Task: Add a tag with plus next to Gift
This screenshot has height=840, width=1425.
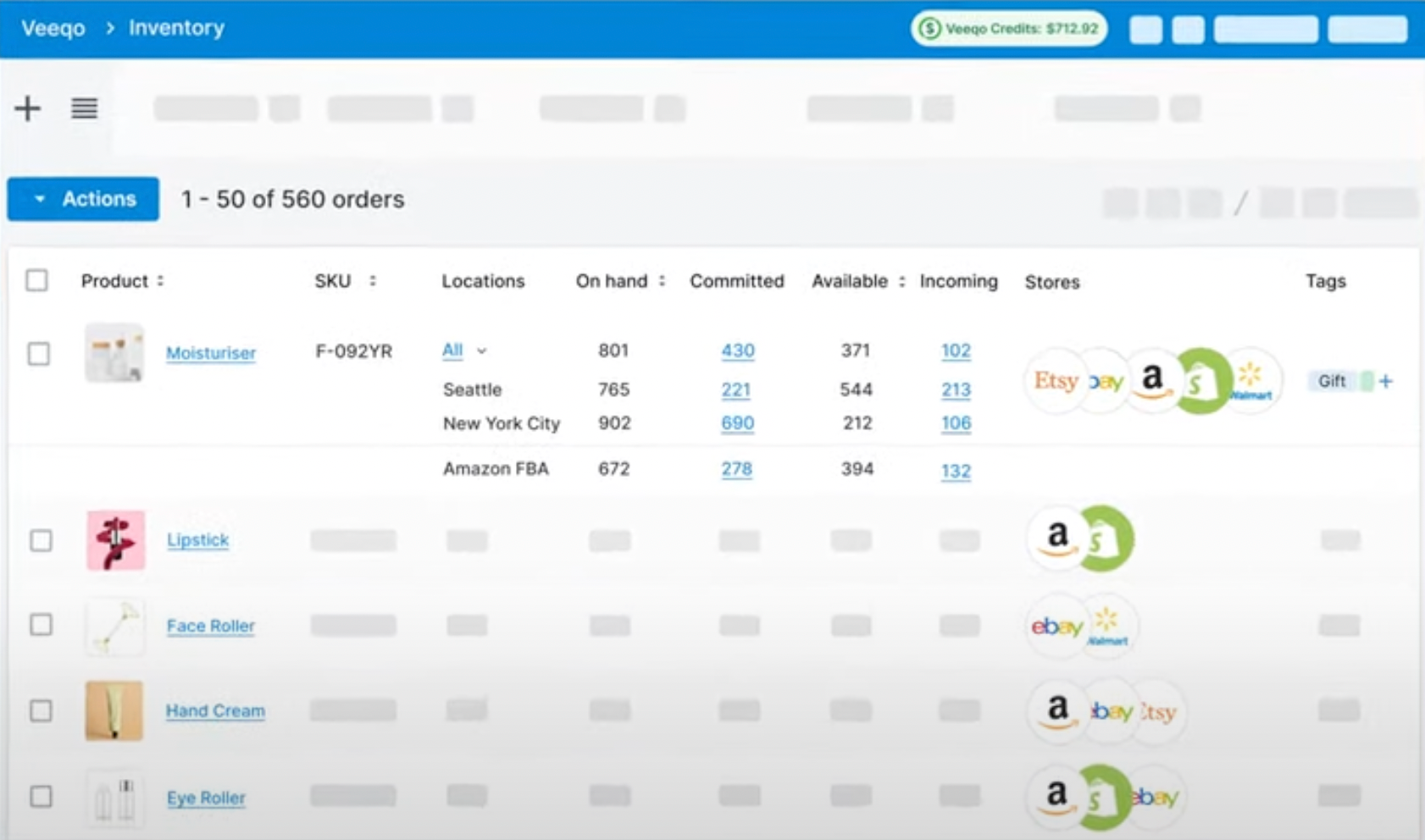Action: pos(1385,381)
